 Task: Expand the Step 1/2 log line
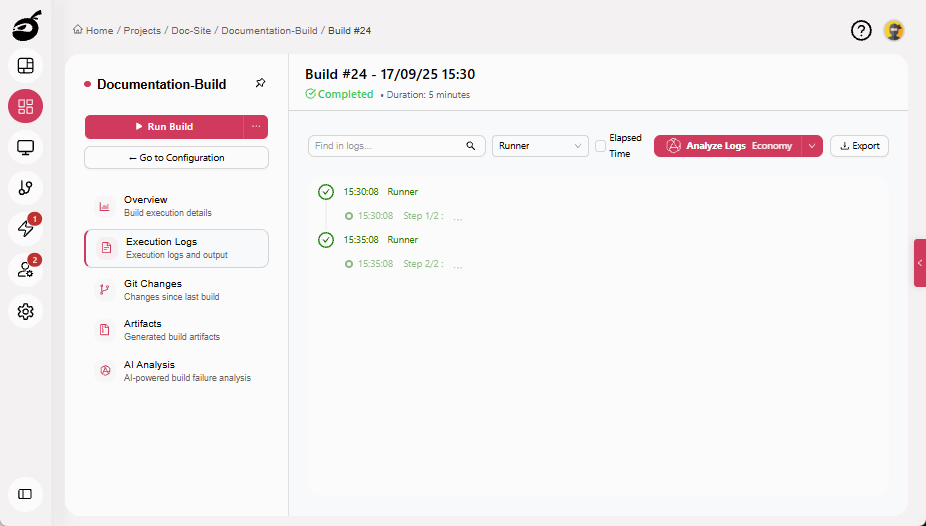coord(403,216)
